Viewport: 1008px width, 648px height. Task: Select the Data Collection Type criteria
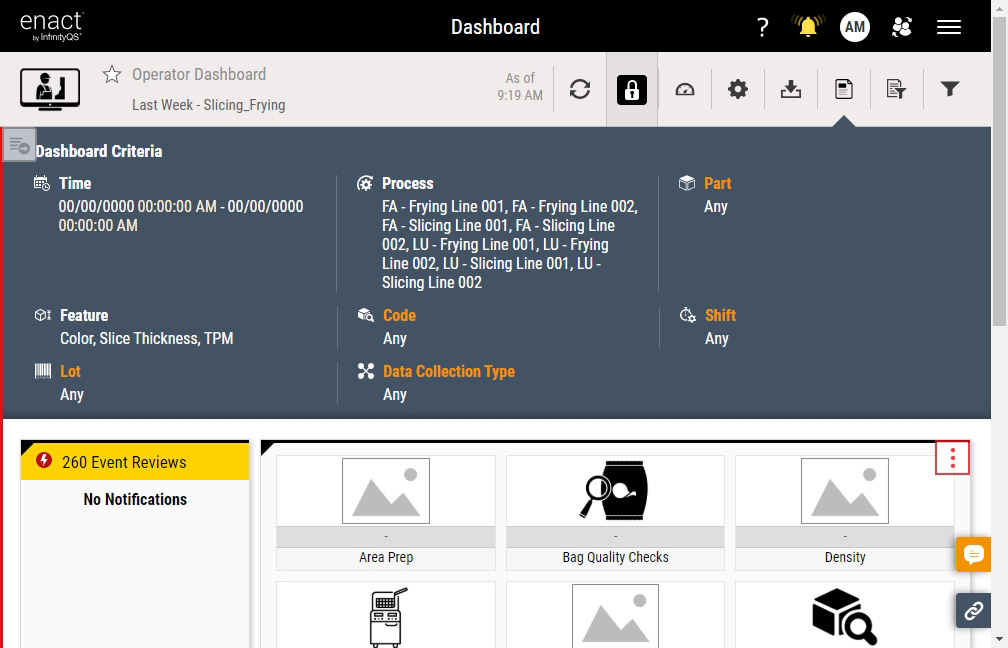coord(448,371)
